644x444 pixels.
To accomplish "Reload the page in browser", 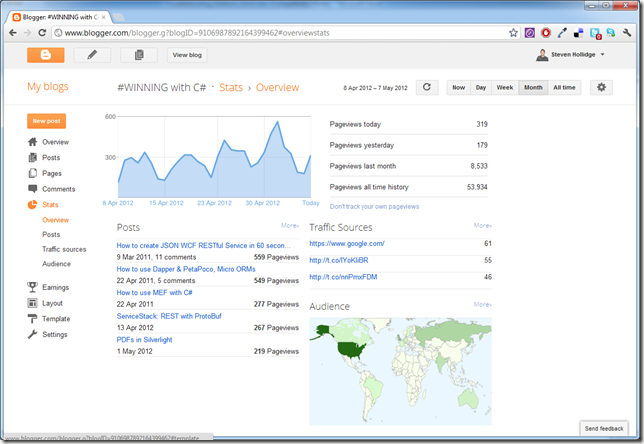I will click(42, 32).
